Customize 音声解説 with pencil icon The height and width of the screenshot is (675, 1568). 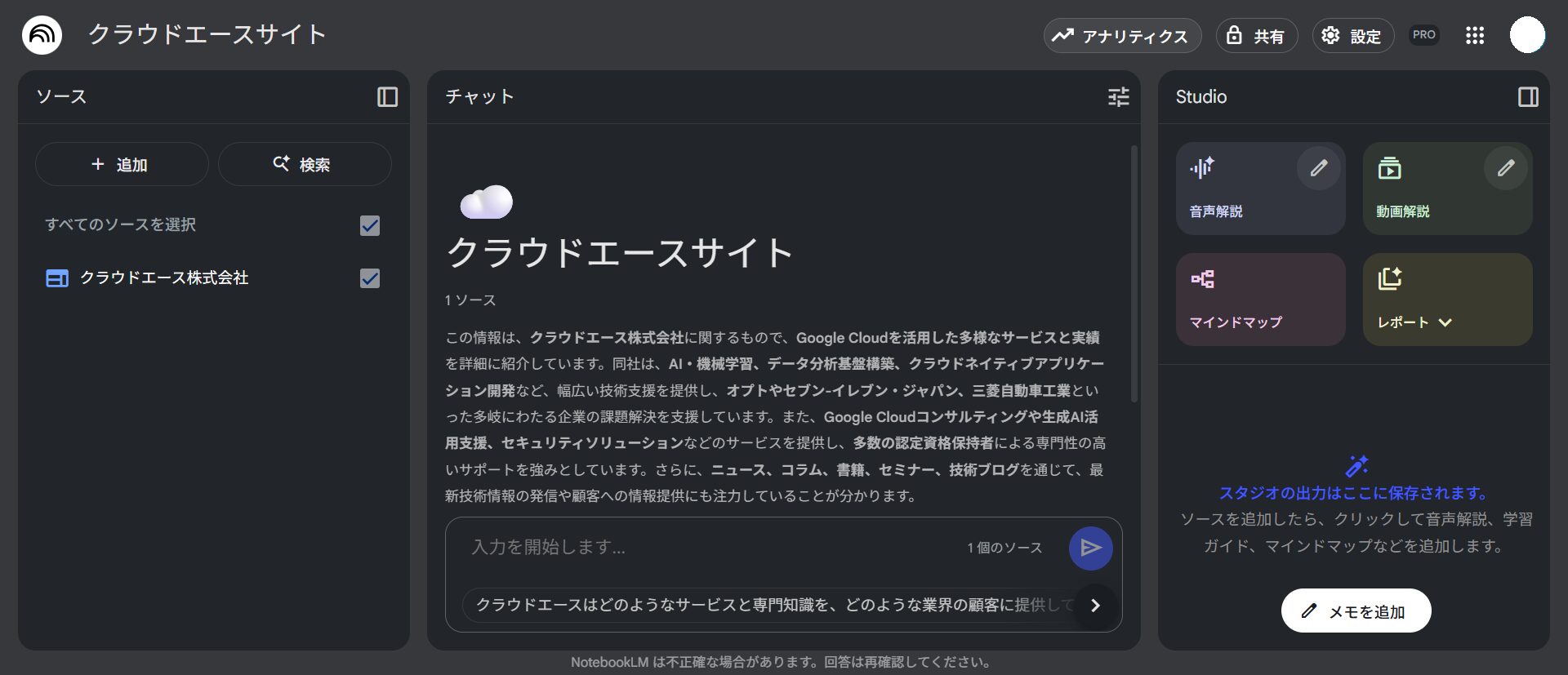[1318, 168]
